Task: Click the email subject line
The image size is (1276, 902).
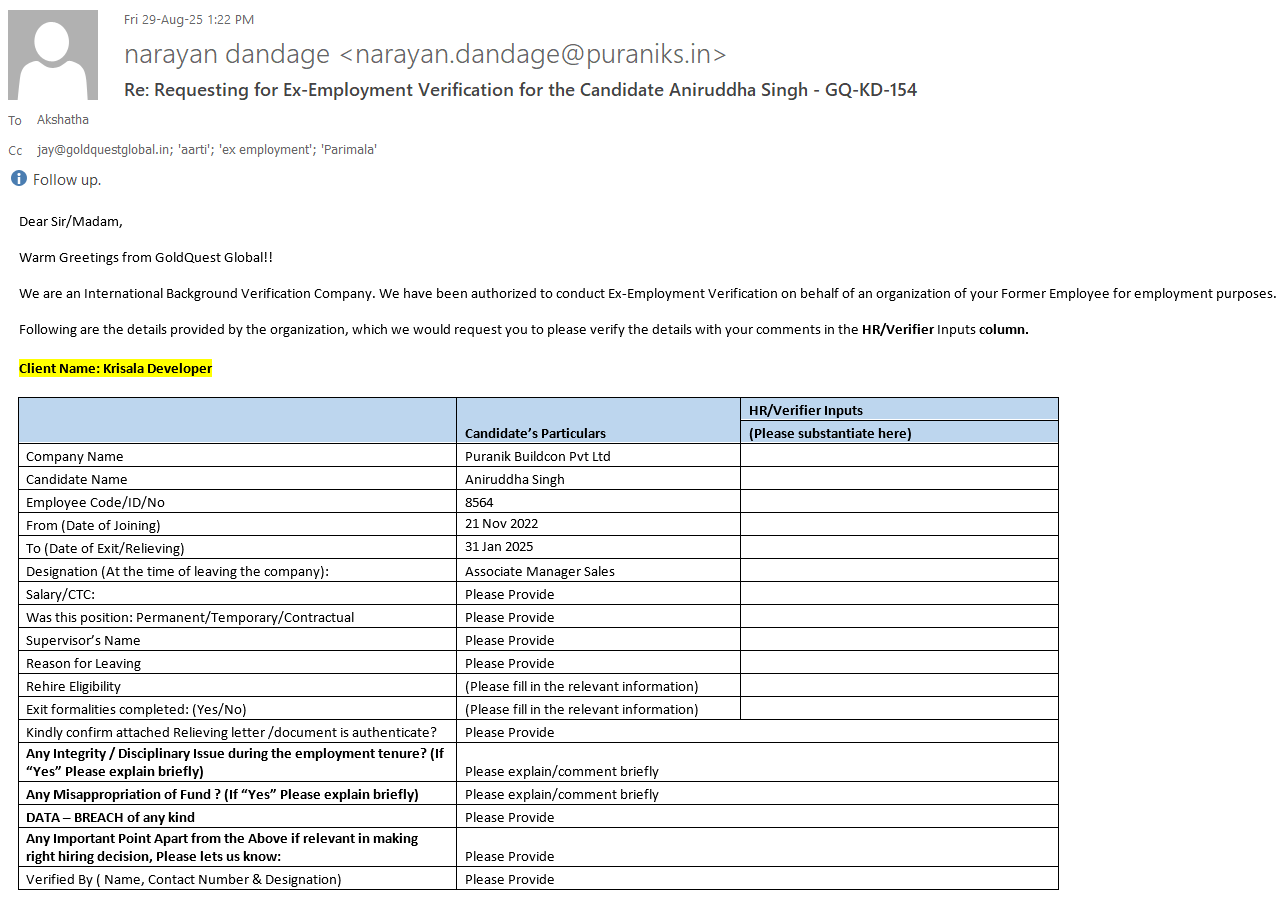Action: [520, 90]
